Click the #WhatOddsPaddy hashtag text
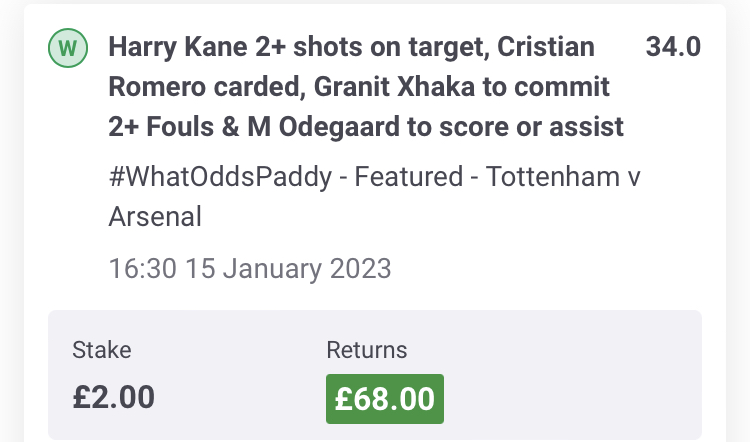The height and width of the screenshot is (442, 750). [x=220, y=177]
